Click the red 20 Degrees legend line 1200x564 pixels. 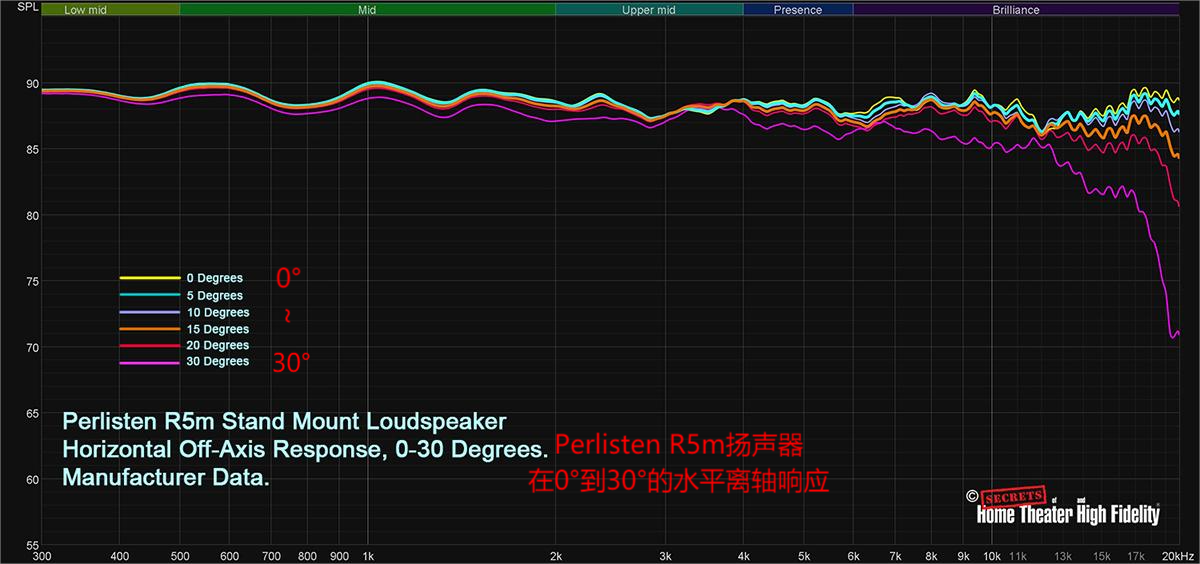149,346
